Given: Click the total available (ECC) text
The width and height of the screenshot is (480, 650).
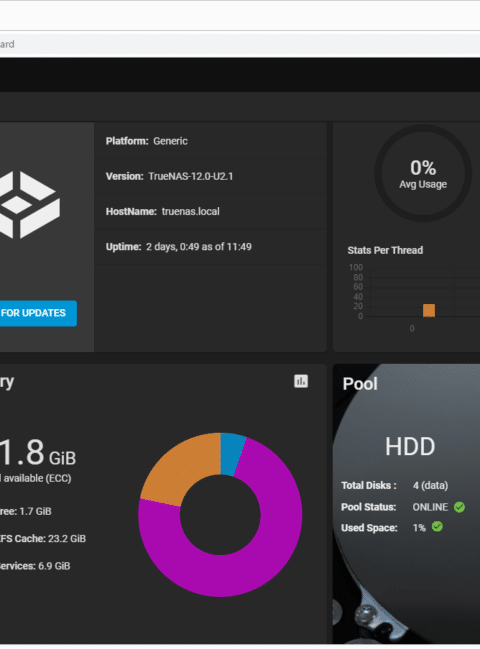Looking at the screenshot, I should tap(36, 478).
